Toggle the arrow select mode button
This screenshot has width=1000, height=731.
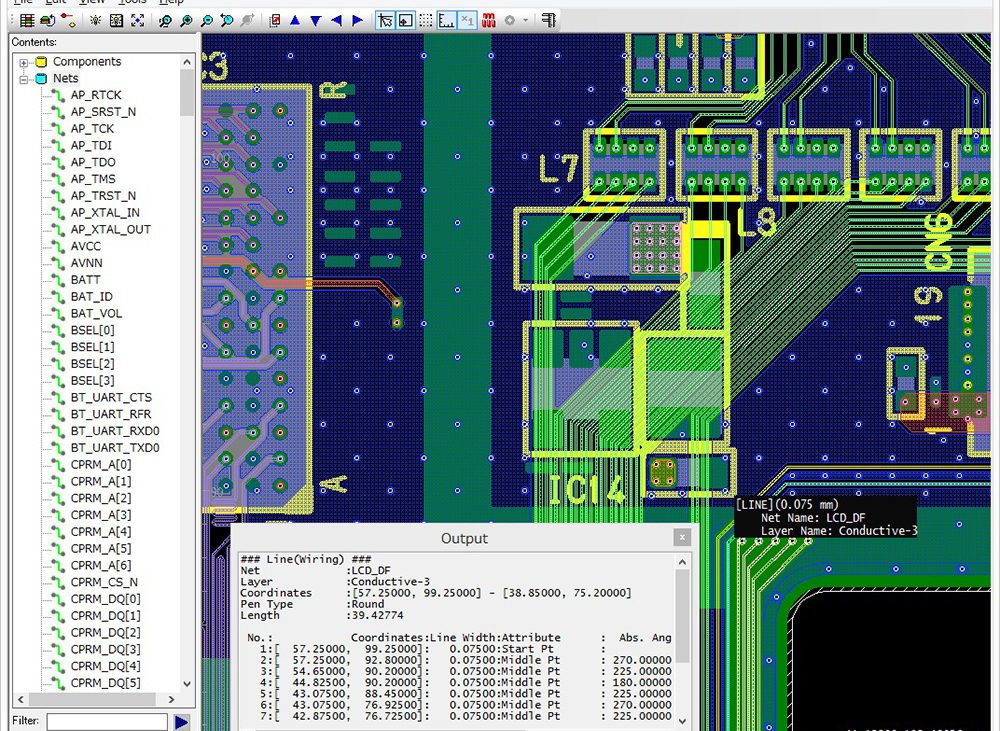[385, 20]
